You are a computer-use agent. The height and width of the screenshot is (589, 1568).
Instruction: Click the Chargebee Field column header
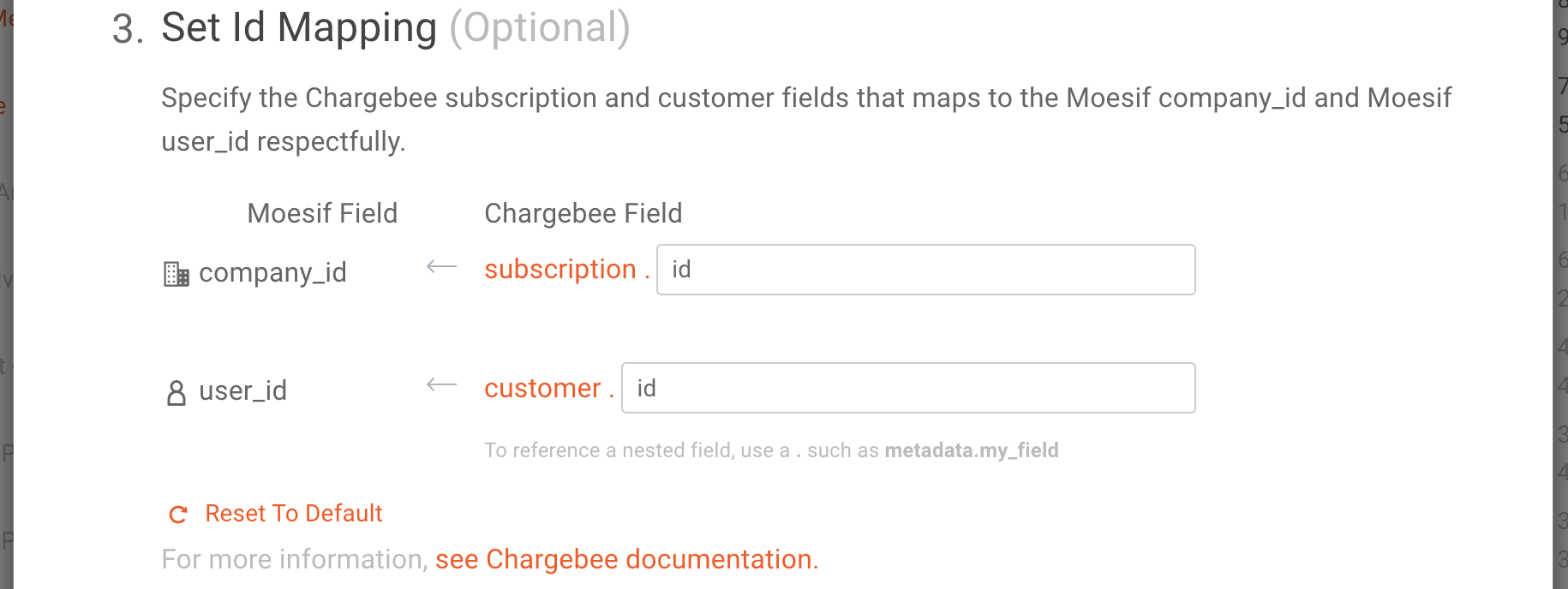click(x=583, y=213)
